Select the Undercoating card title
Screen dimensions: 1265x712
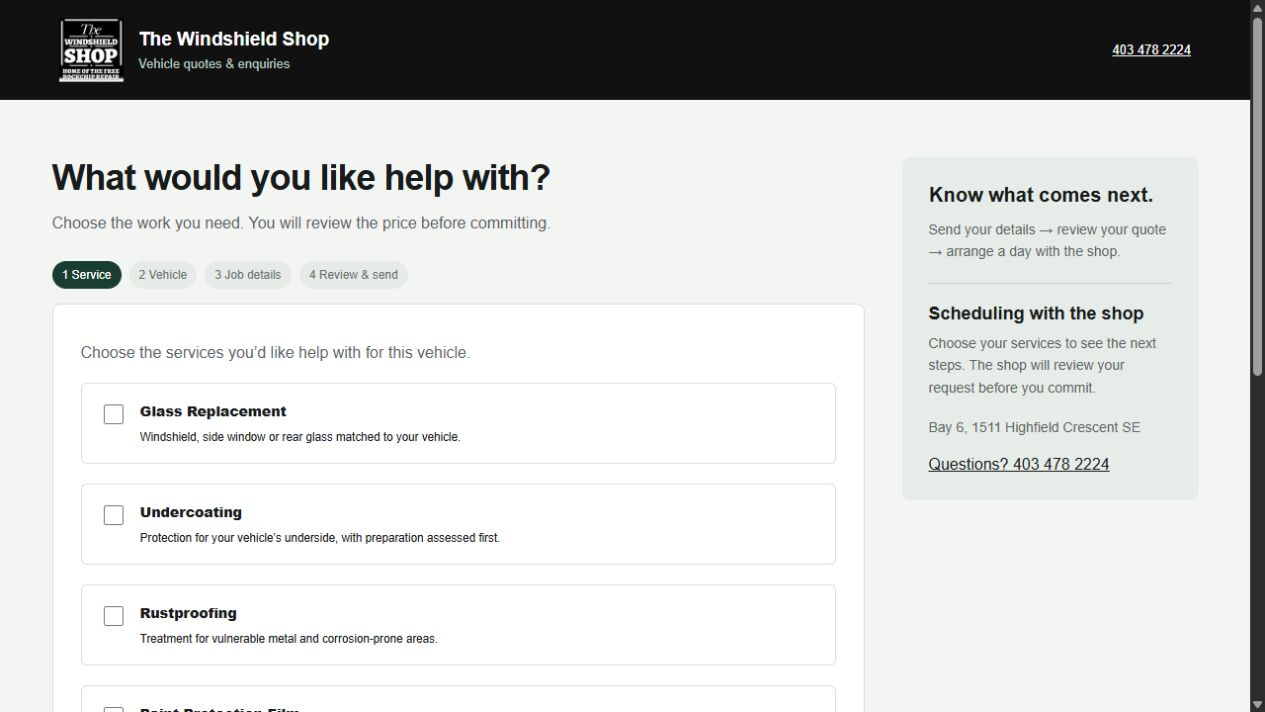click(191, 512)
